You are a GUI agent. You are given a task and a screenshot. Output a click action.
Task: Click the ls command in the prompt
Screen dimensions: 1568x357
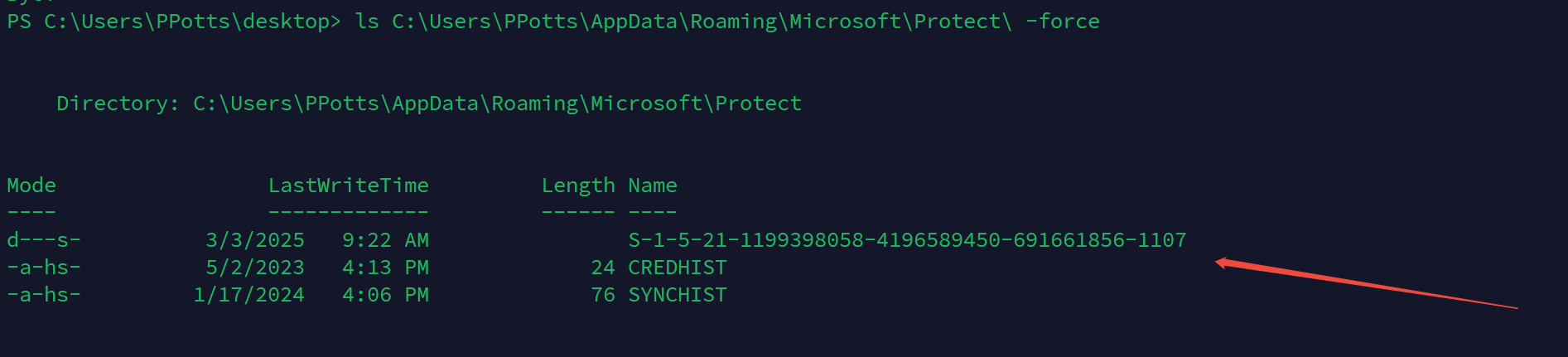pyautogui.click(x=367, y=22)
